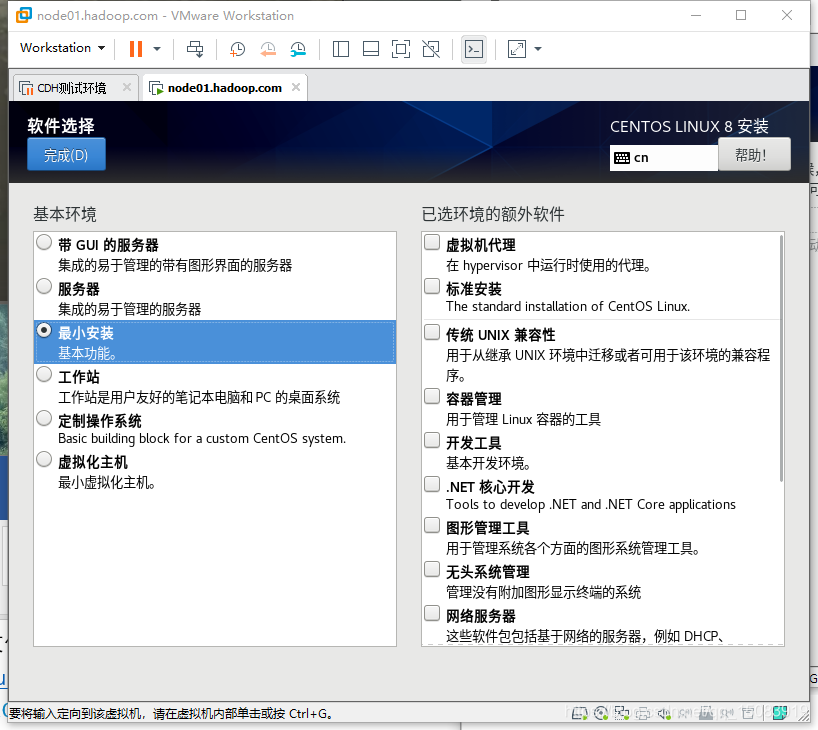The image size is (818, 730).
Task: Check the 网络服务器 add-on
Action: 432,613
